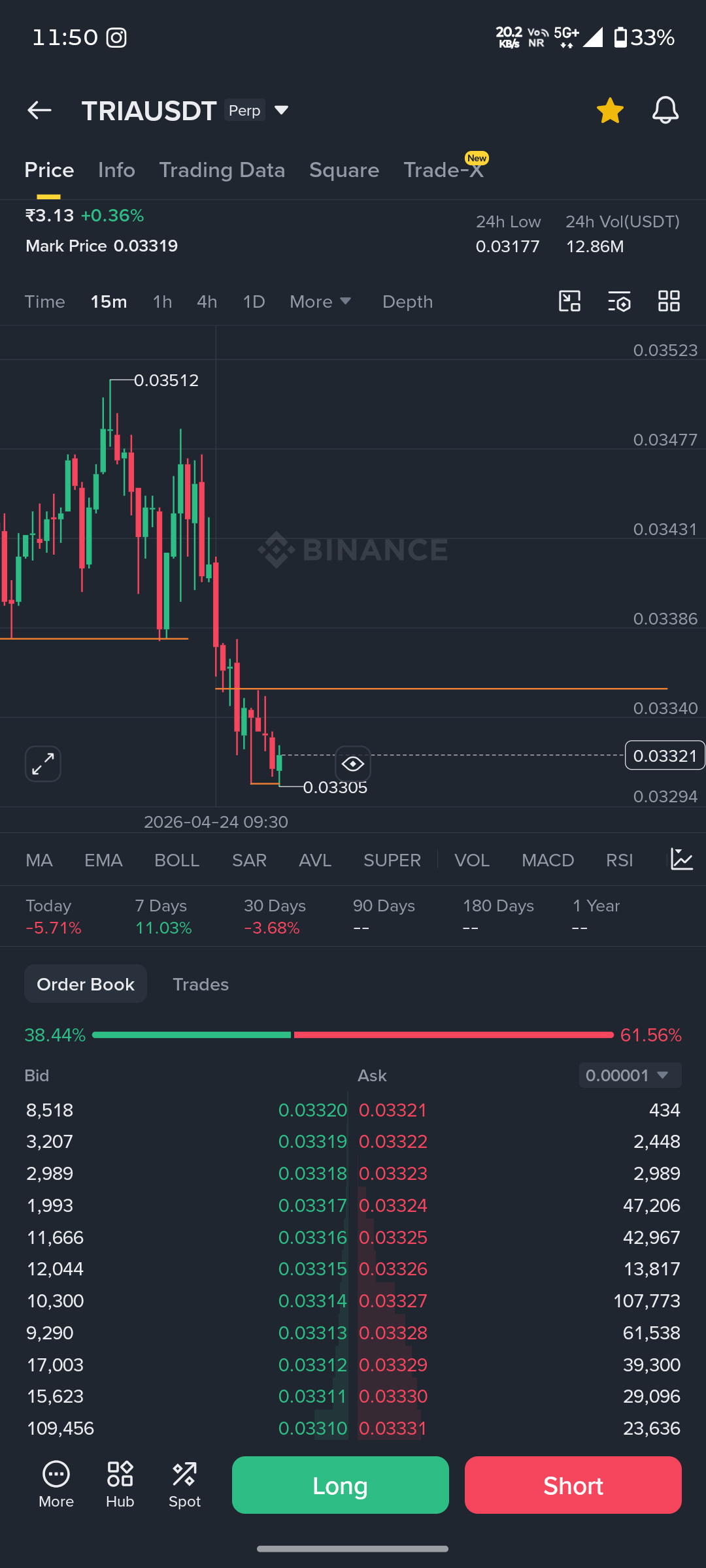The image size is (706, 1568).
Task: Tap the Today -5.71% performance
Action: point(54,917)
